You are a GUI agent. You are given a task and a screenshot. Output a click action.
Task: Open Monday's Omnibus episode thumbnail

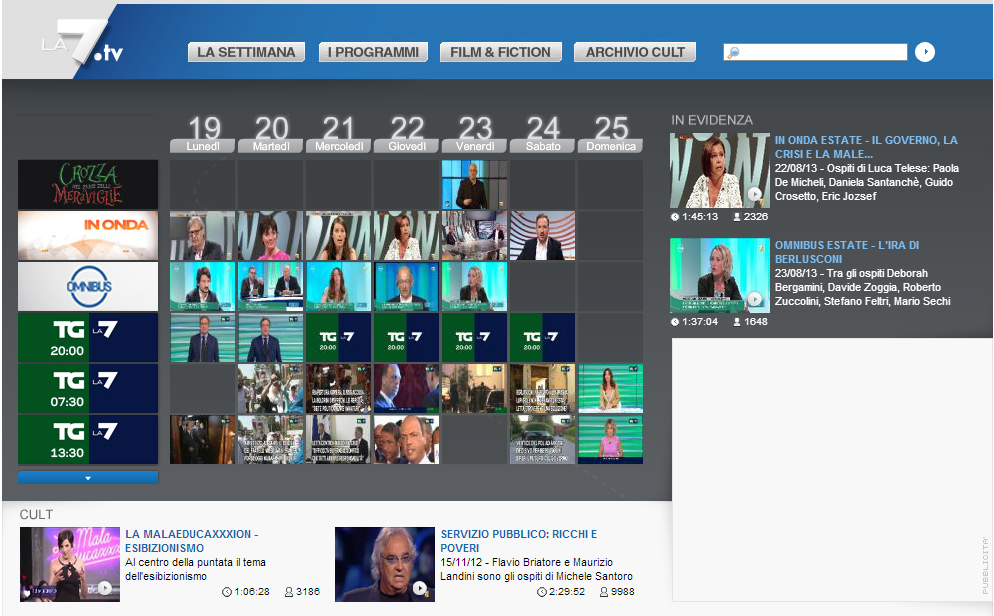203,286
